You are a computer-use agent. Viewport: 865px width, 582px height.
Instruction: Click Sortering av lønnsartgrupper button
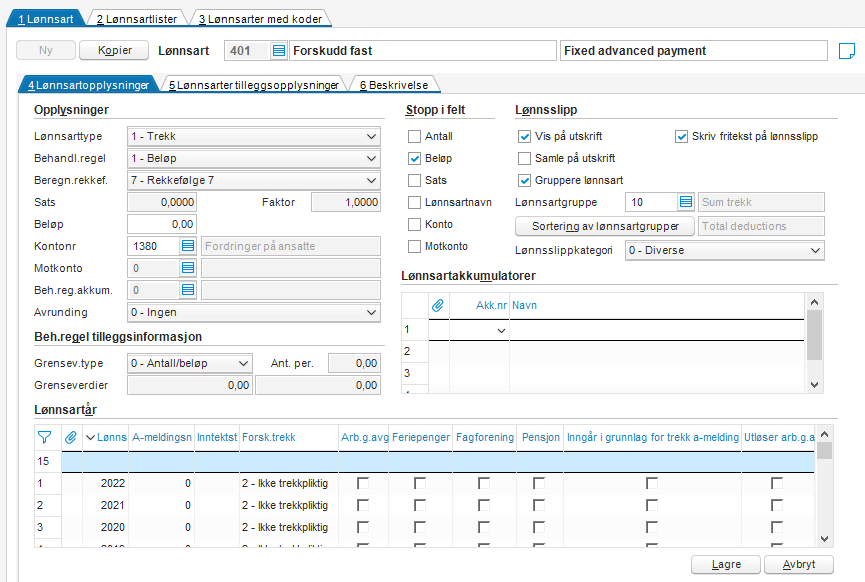605,226
